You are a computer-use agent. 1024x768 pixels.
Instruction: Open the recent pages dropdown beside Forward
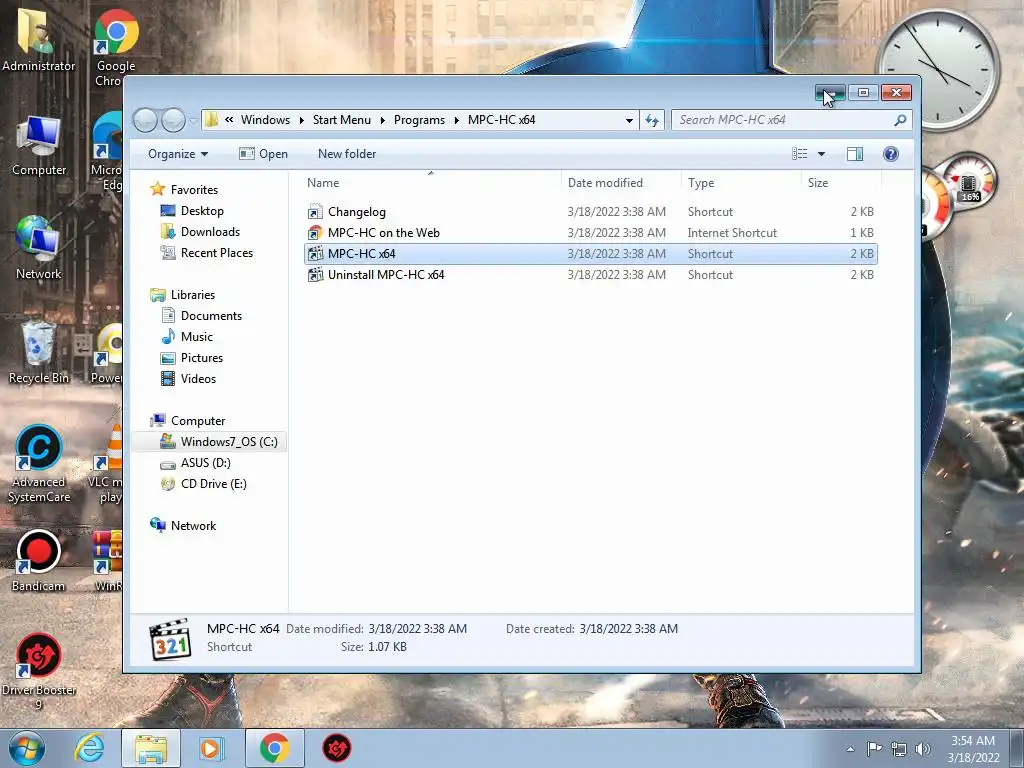pyautogui.click(x=193, y=120)
